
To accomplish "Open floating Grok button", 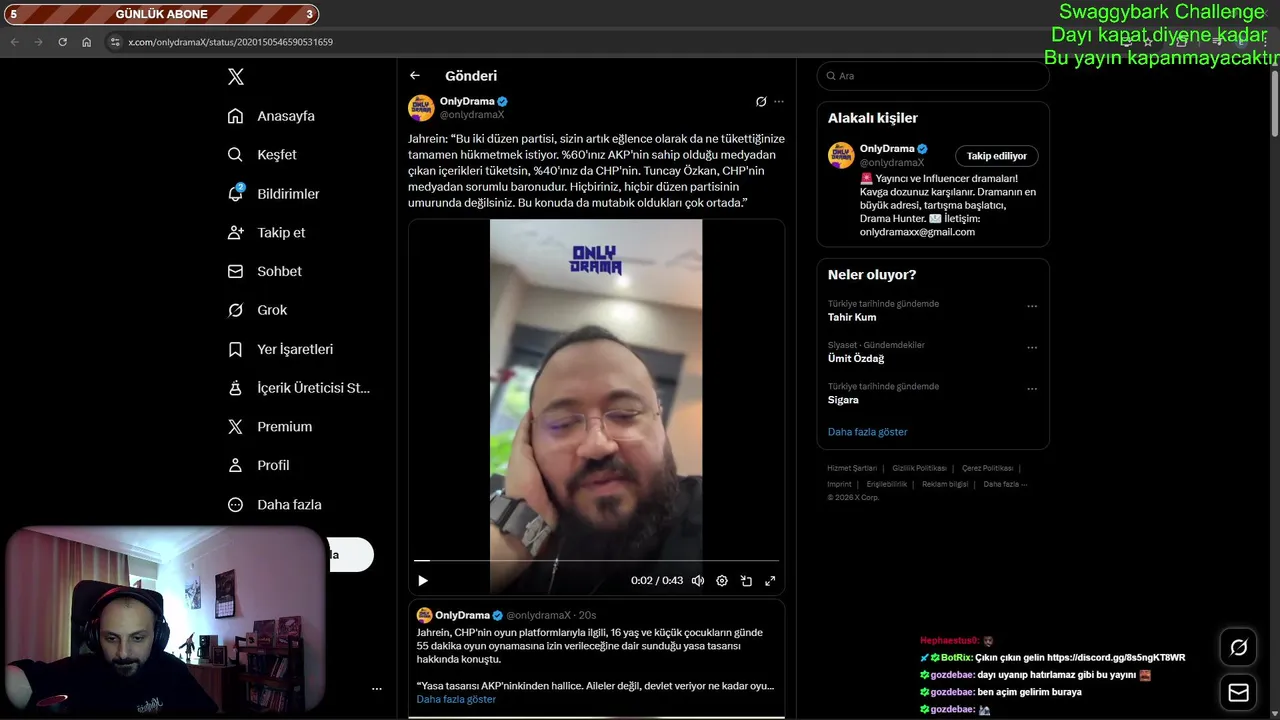I will click(x=1238, y=648).
